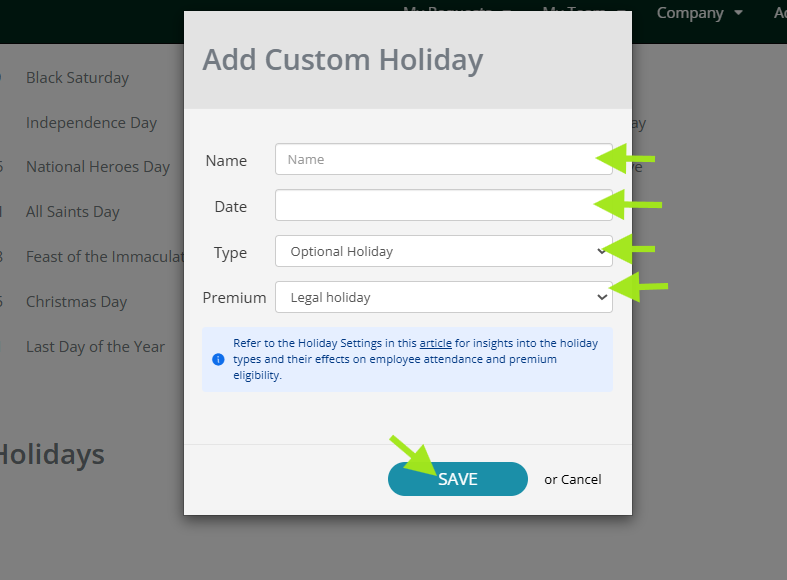The height and width of the screenshot is (580, 787).
Task: Focus the Date input field
Action: tap(443, 205)
